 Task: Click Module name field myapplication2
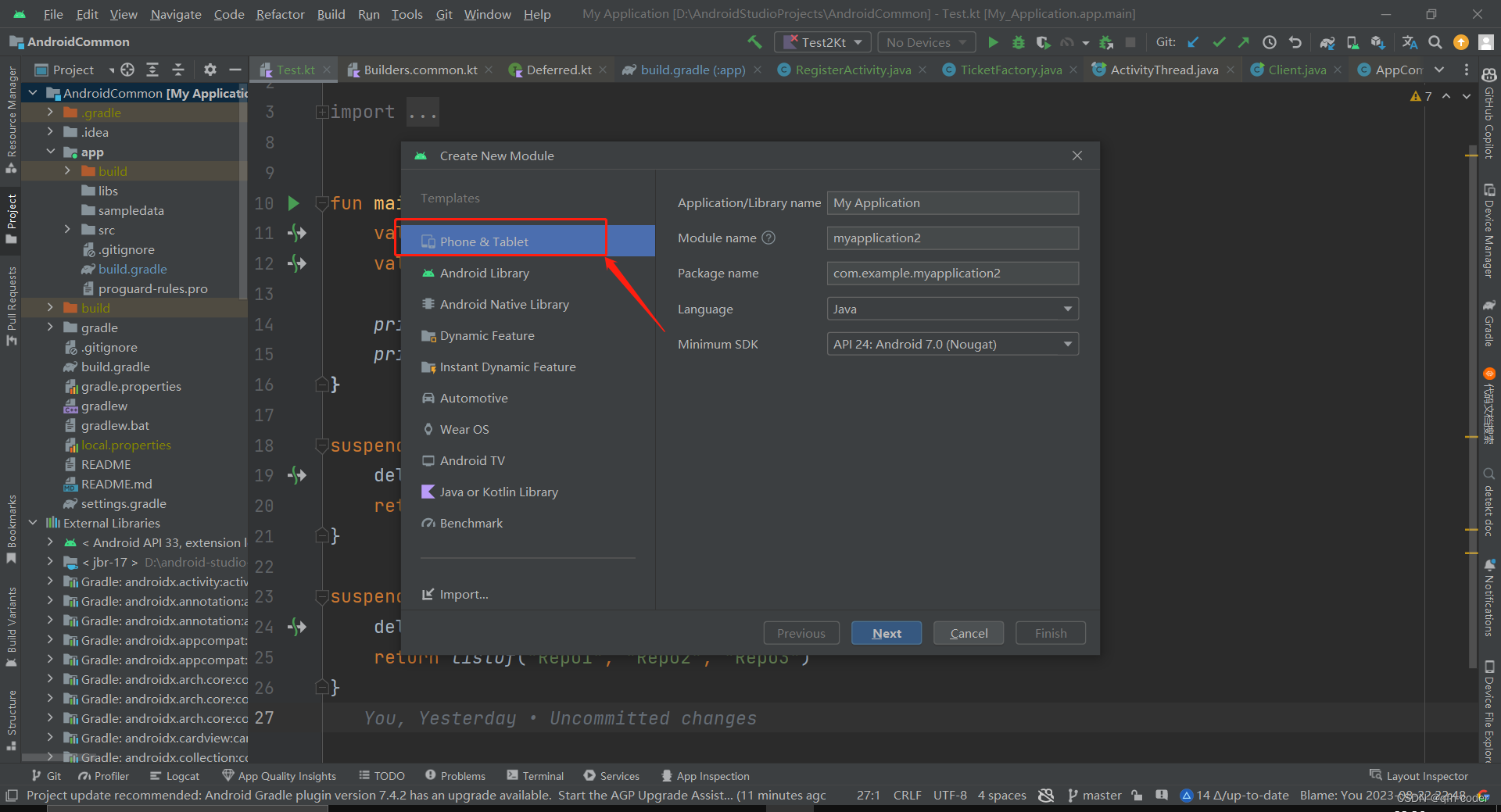coord(952,238)
